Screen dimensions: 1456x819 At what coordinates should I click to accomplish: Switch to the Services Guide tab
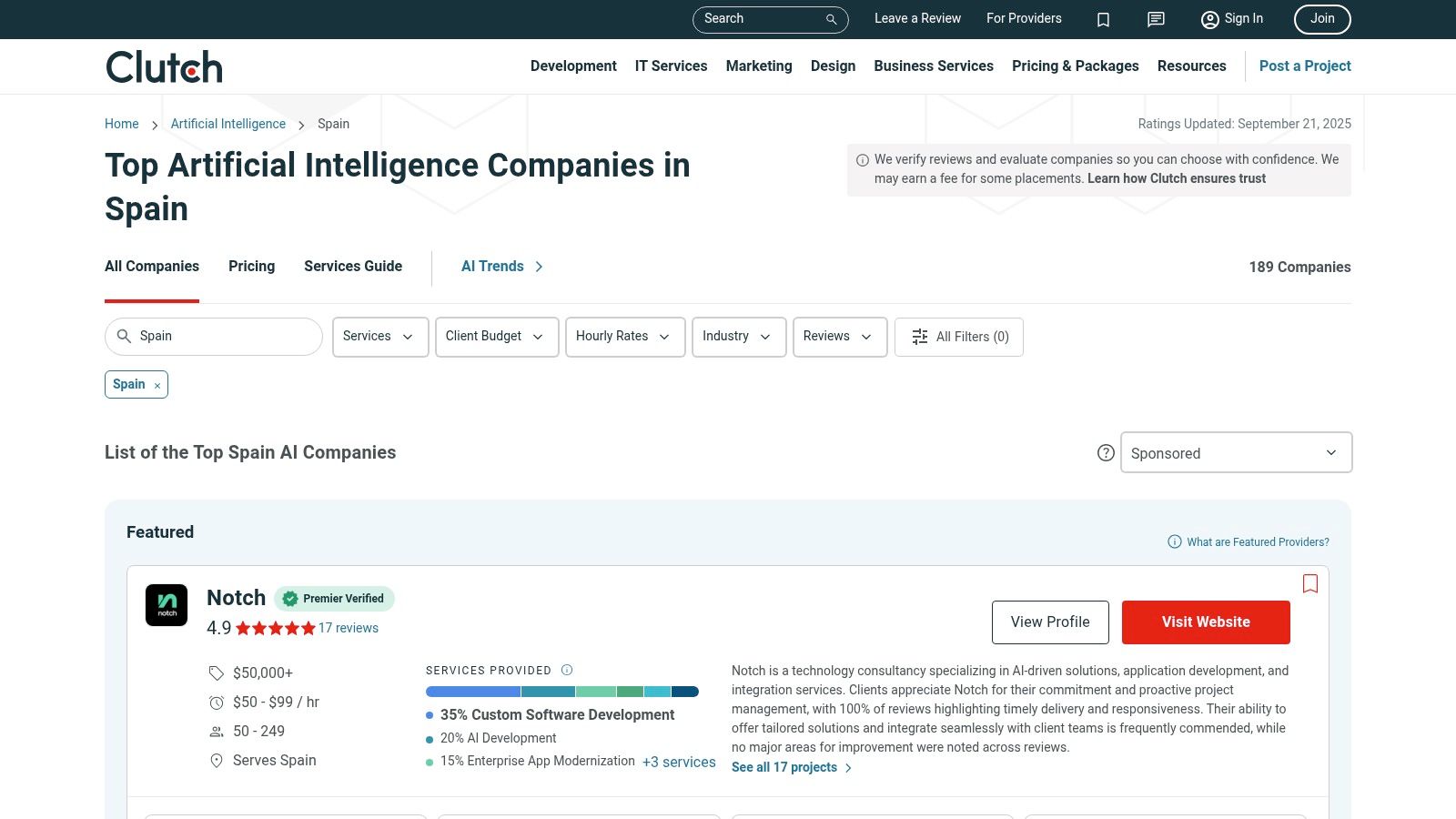pos(353,266)
